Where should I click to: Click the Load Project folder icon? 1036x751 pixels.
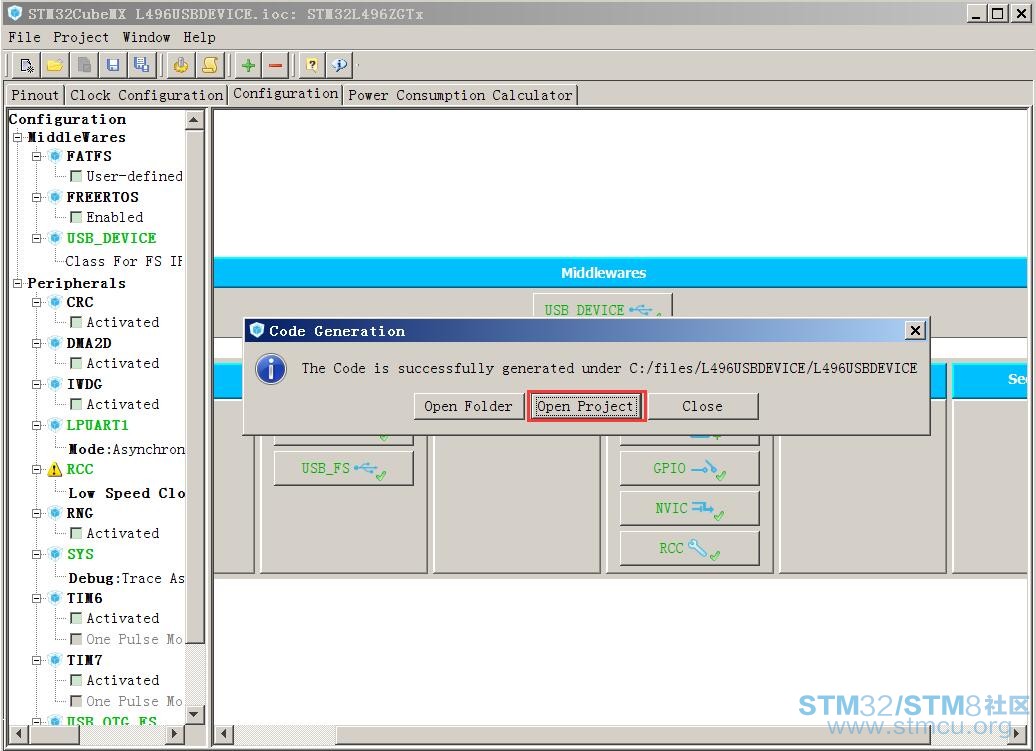point(56,65)
